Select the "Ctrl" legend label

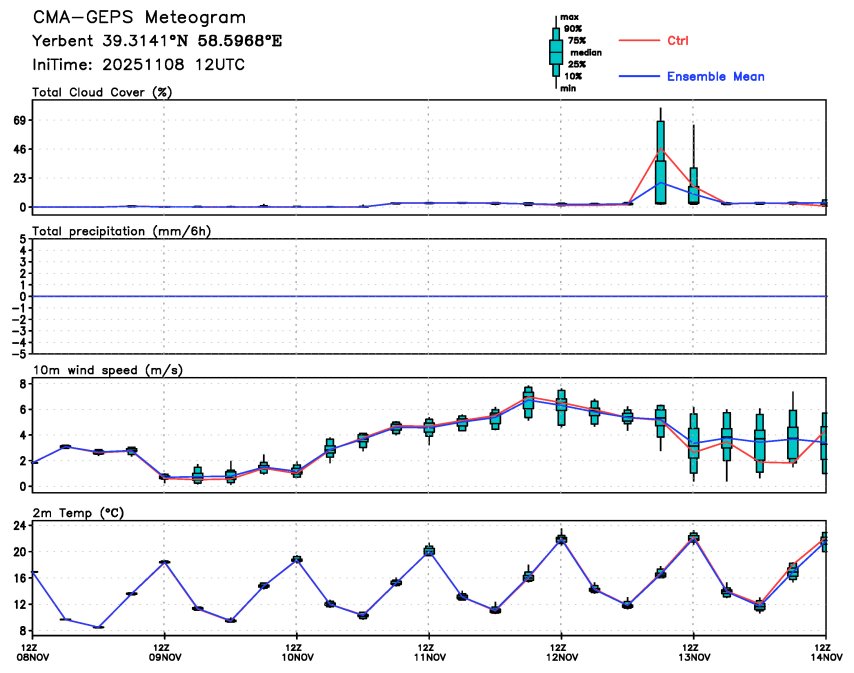(x=677, y=41)
